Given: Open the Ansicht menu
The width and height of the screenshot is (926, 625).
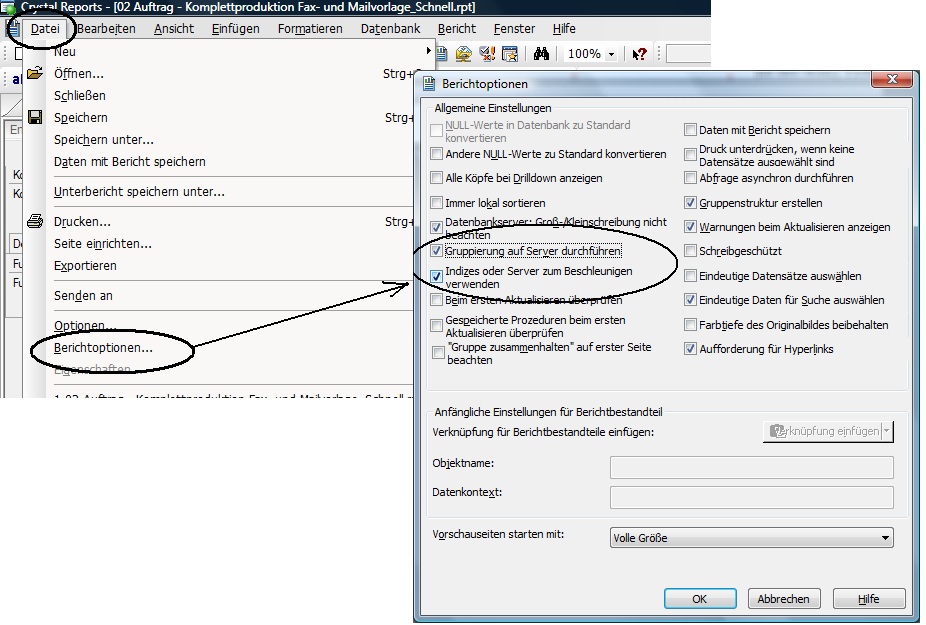Looking at the screenshot, I should click(x=174, y=28).
